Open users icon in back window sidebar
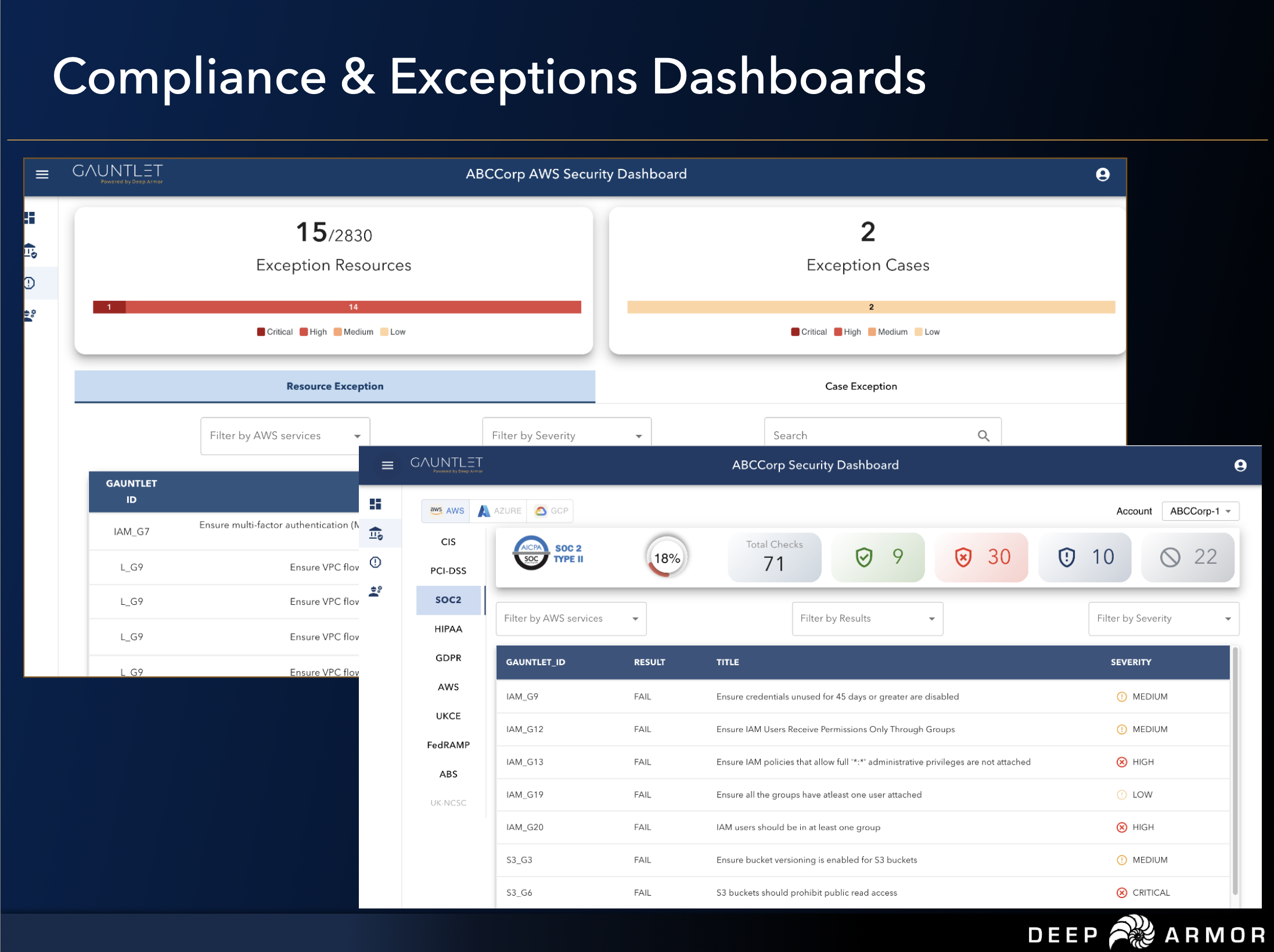The image size is (1274, 952). [30, 315]
